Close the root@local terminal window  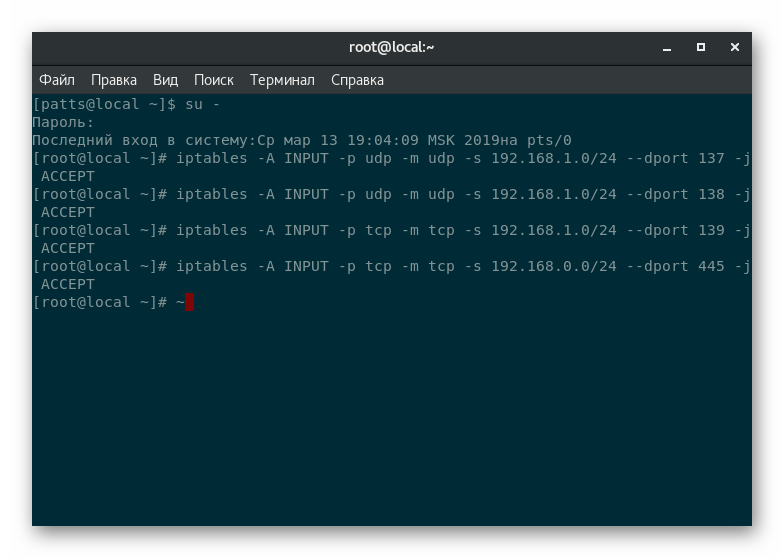734,47
